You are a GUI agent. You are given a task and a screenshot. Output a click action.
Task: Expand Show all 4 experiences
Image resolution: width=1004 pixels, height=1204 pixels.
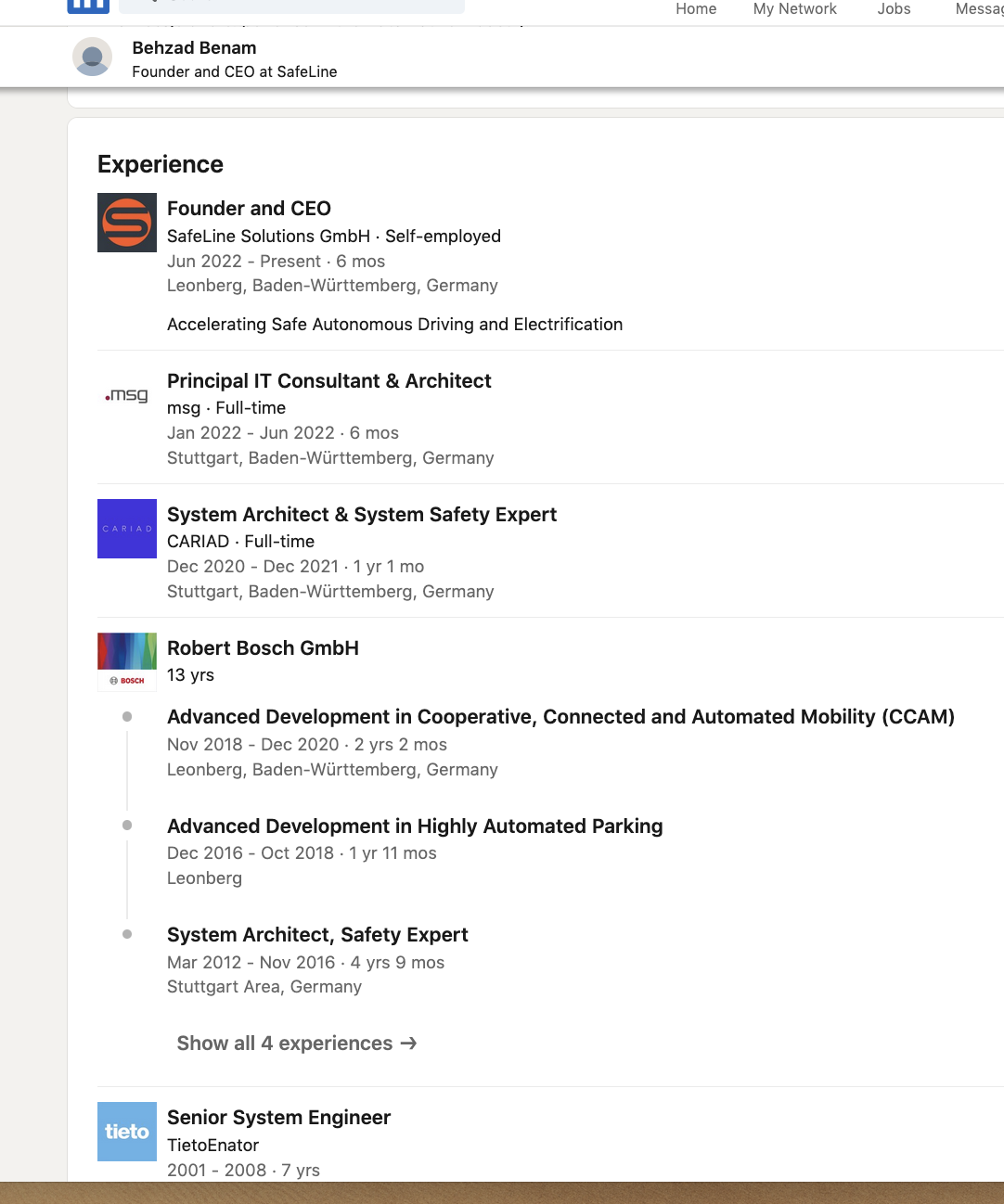coord(285,1044)
